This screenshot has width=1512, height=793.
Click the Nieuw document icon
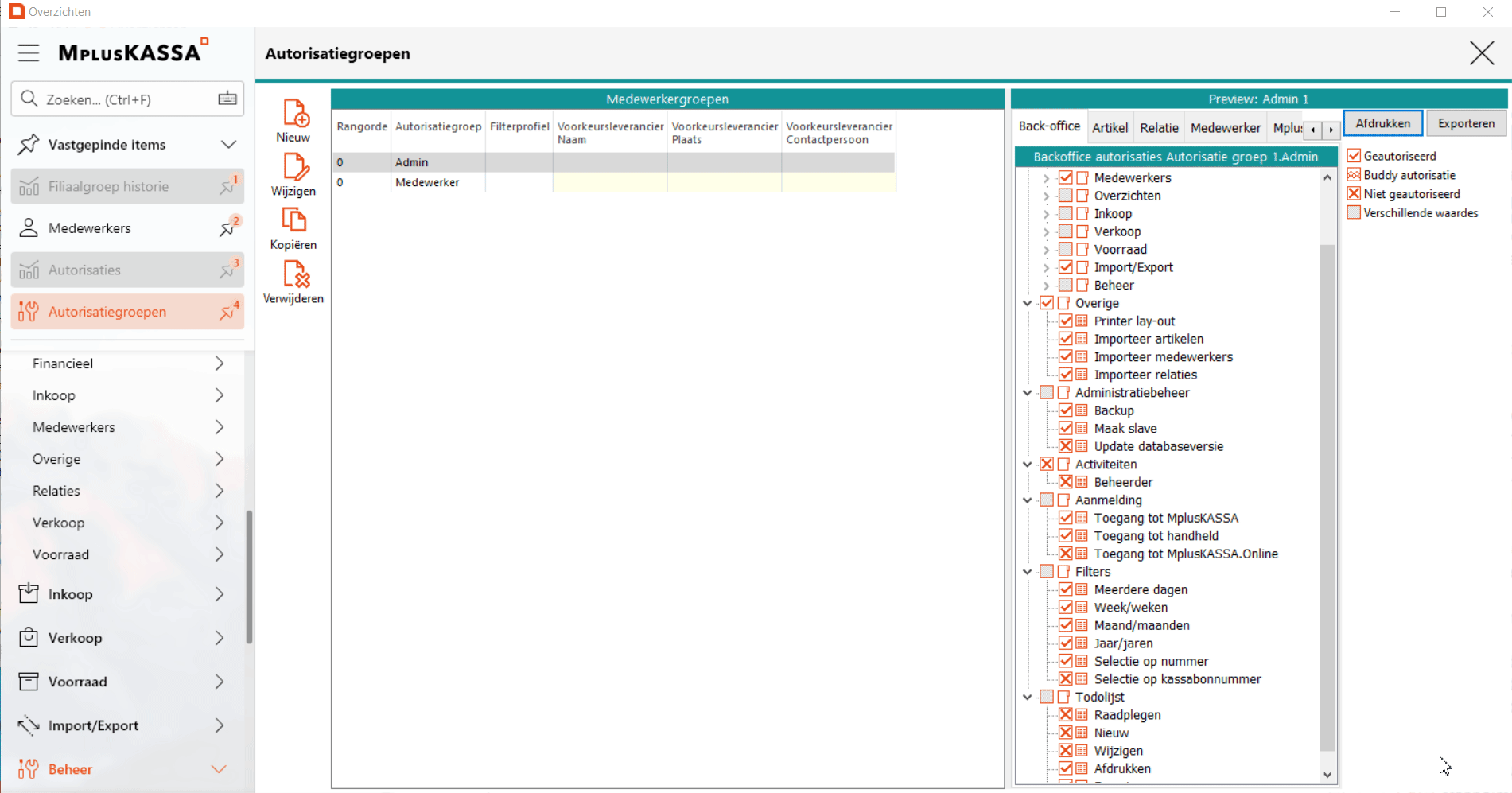point(296,113)
